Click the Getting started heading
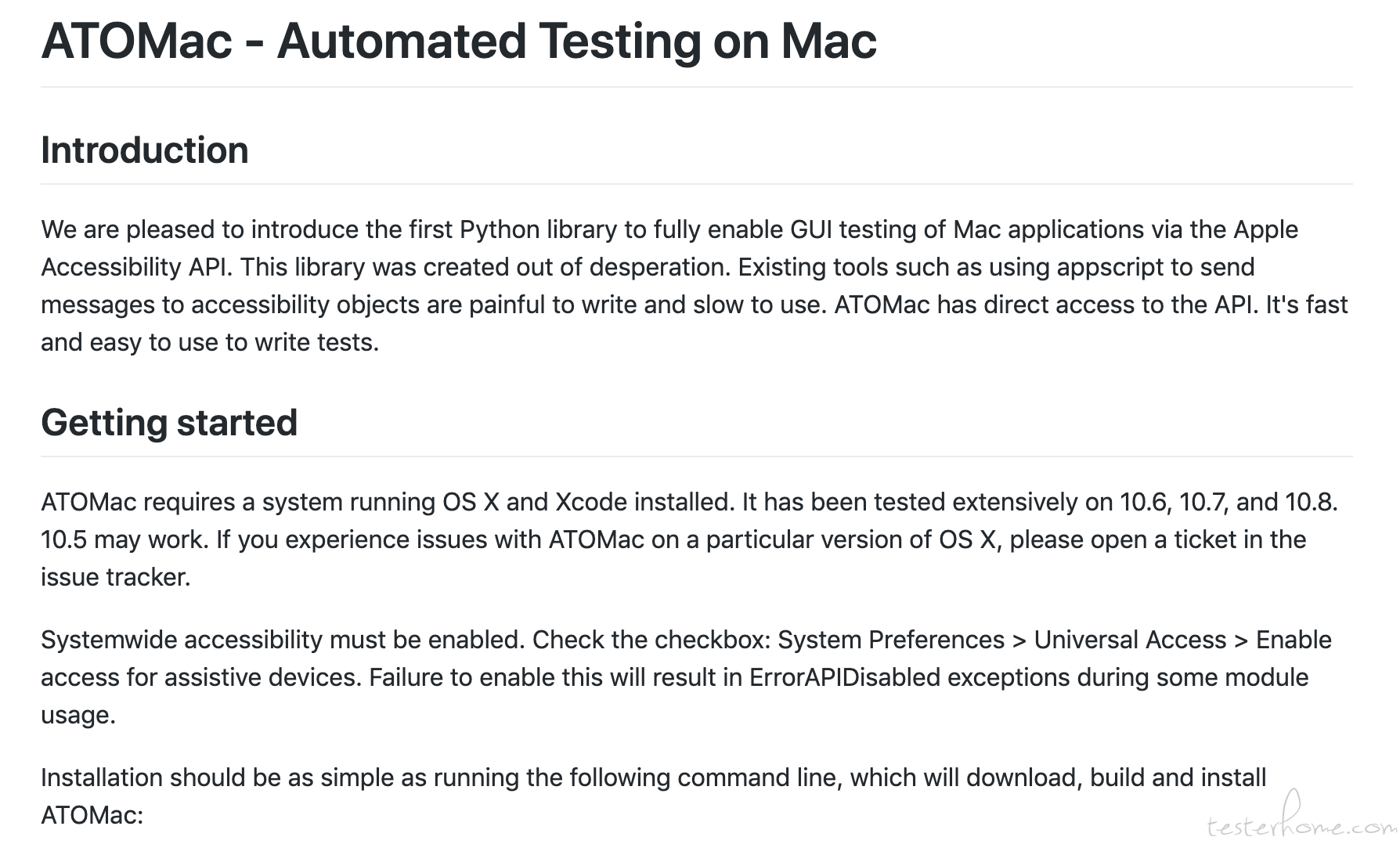 [x=169, y=423]
